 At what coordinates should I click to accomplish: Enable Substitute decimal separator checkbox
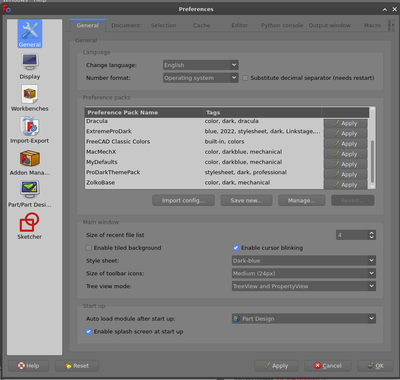tap(245, 78)
